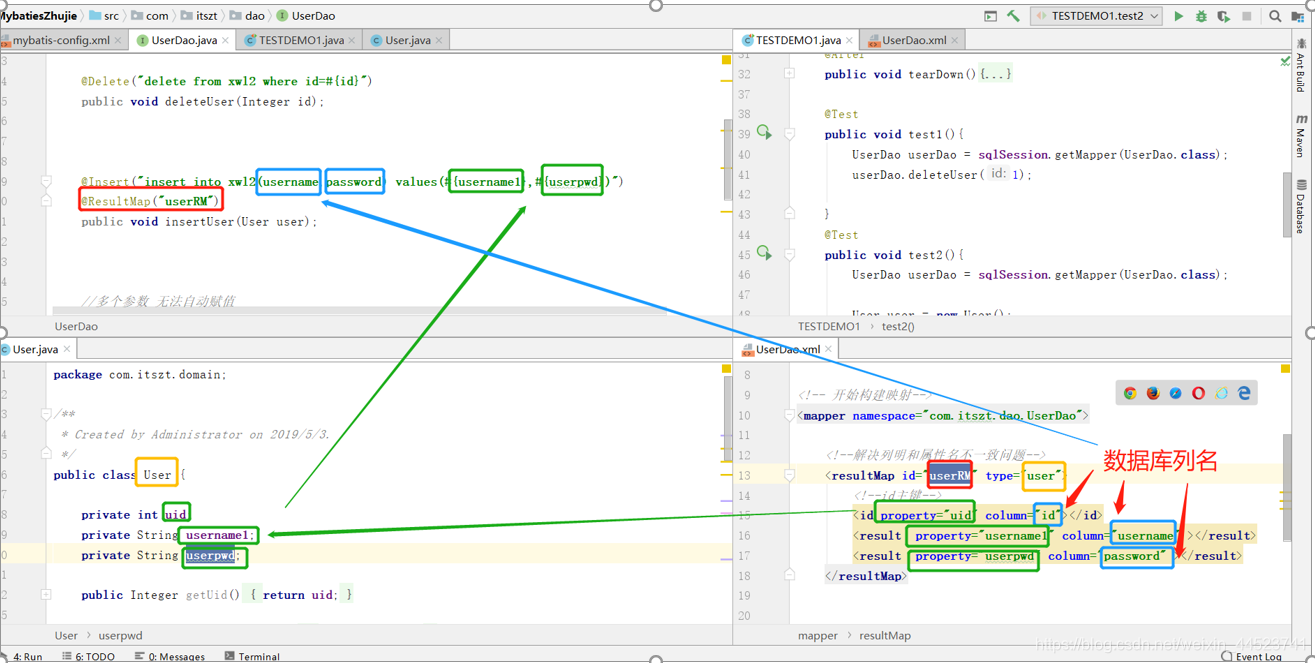Switch to User.java tab in top-left group
The image size is (1315, 663).
[x=407, y=40]
